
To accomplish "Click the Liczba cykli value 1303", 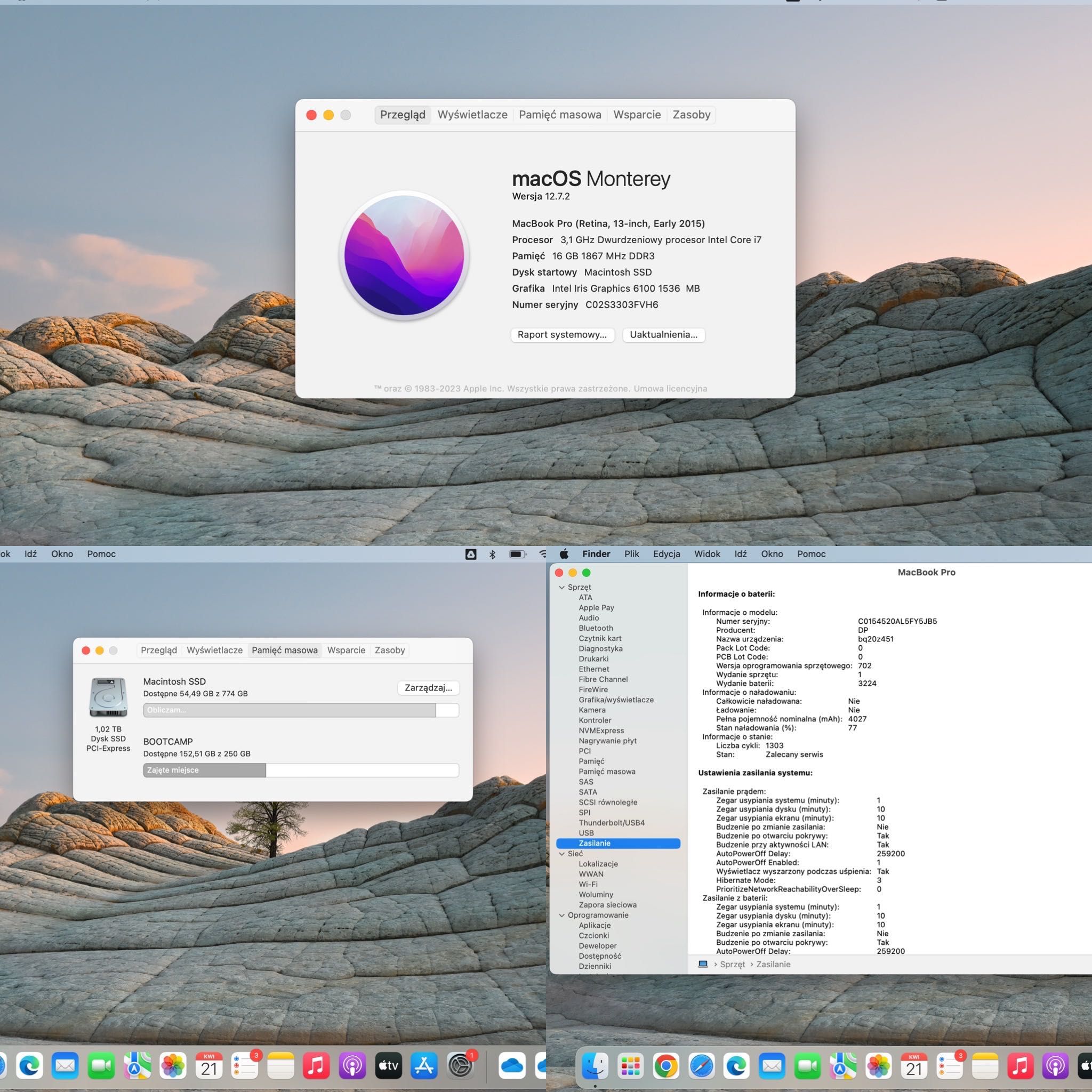I will pos(774,745).
